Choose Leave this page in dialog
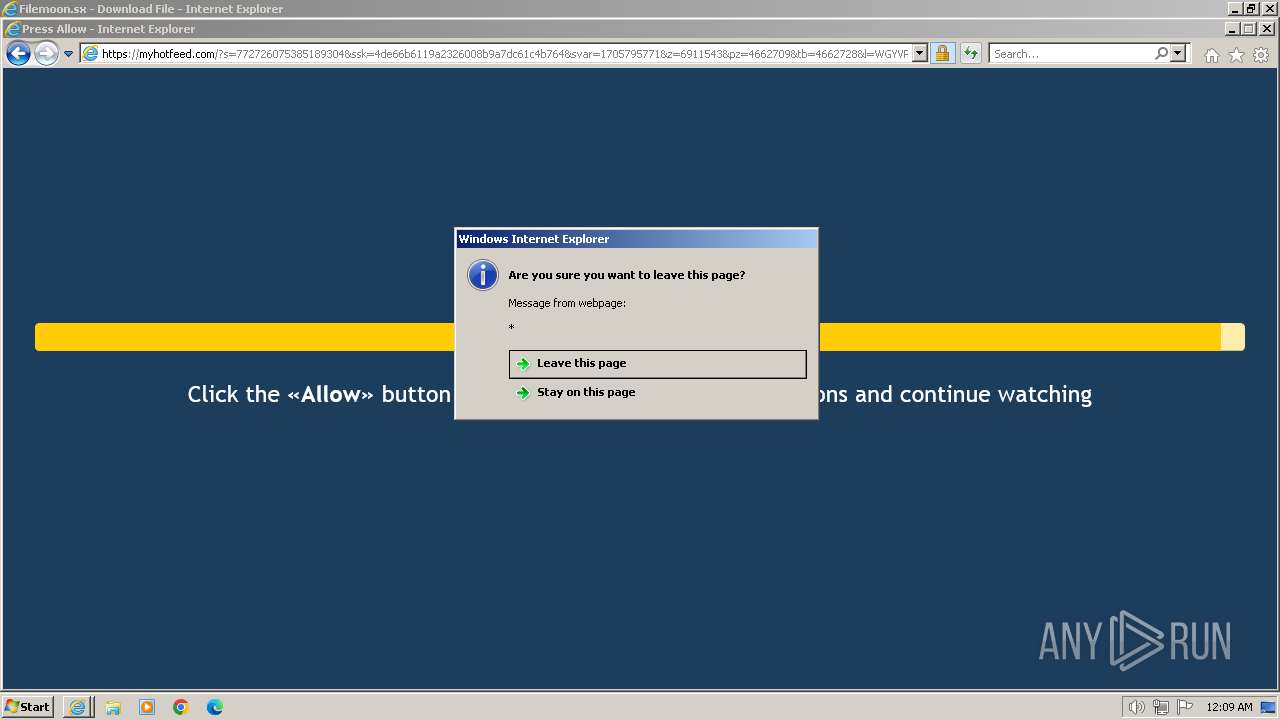 [x=657, y=364]
